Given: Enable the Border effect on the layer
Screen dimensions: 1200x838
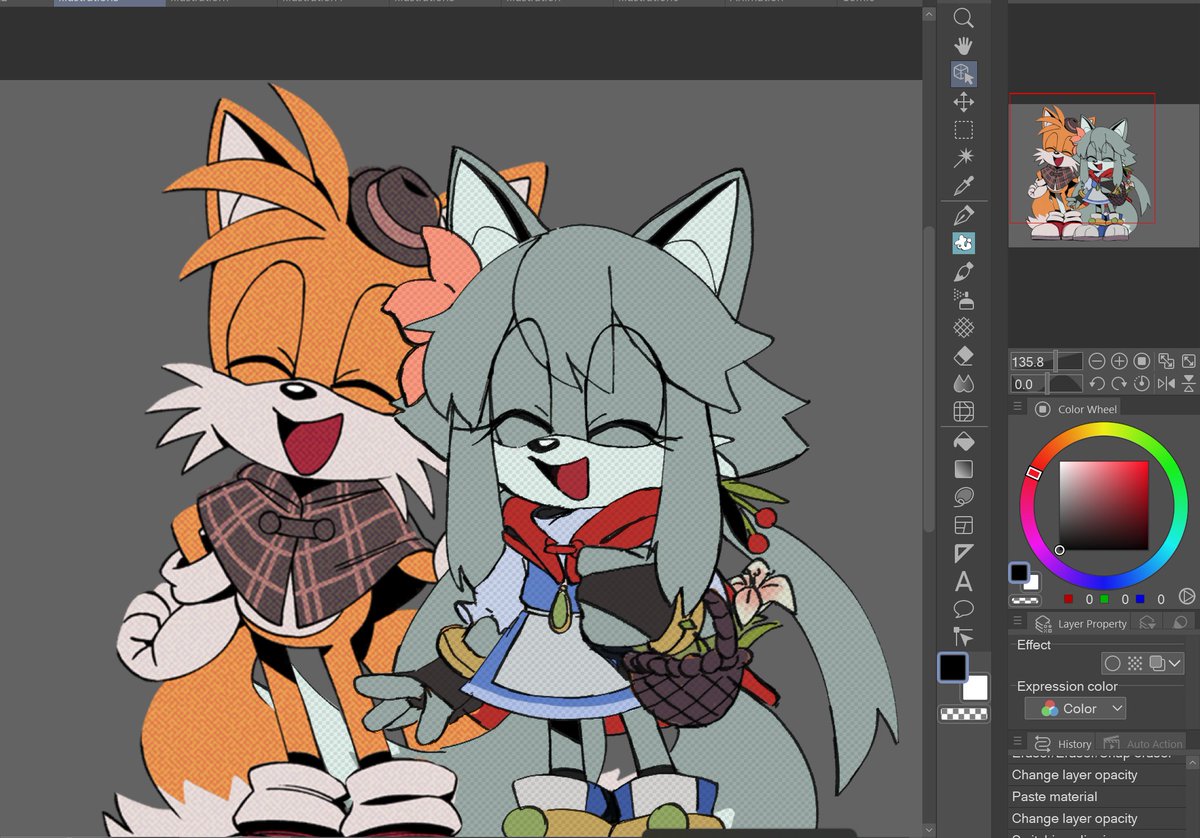Looking at the screenshot, I should coord(1112,662).
